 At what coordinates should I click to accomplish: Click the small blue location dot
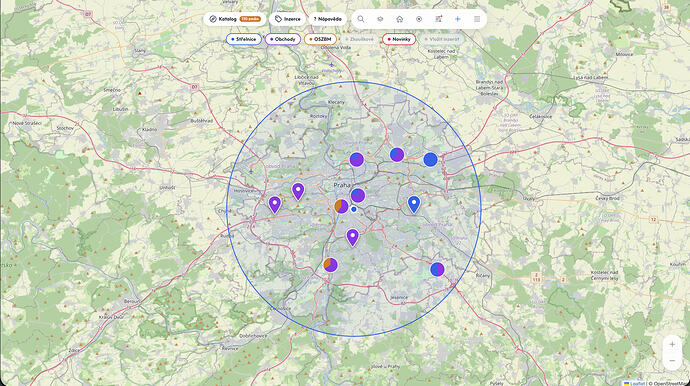coord(353,210)
